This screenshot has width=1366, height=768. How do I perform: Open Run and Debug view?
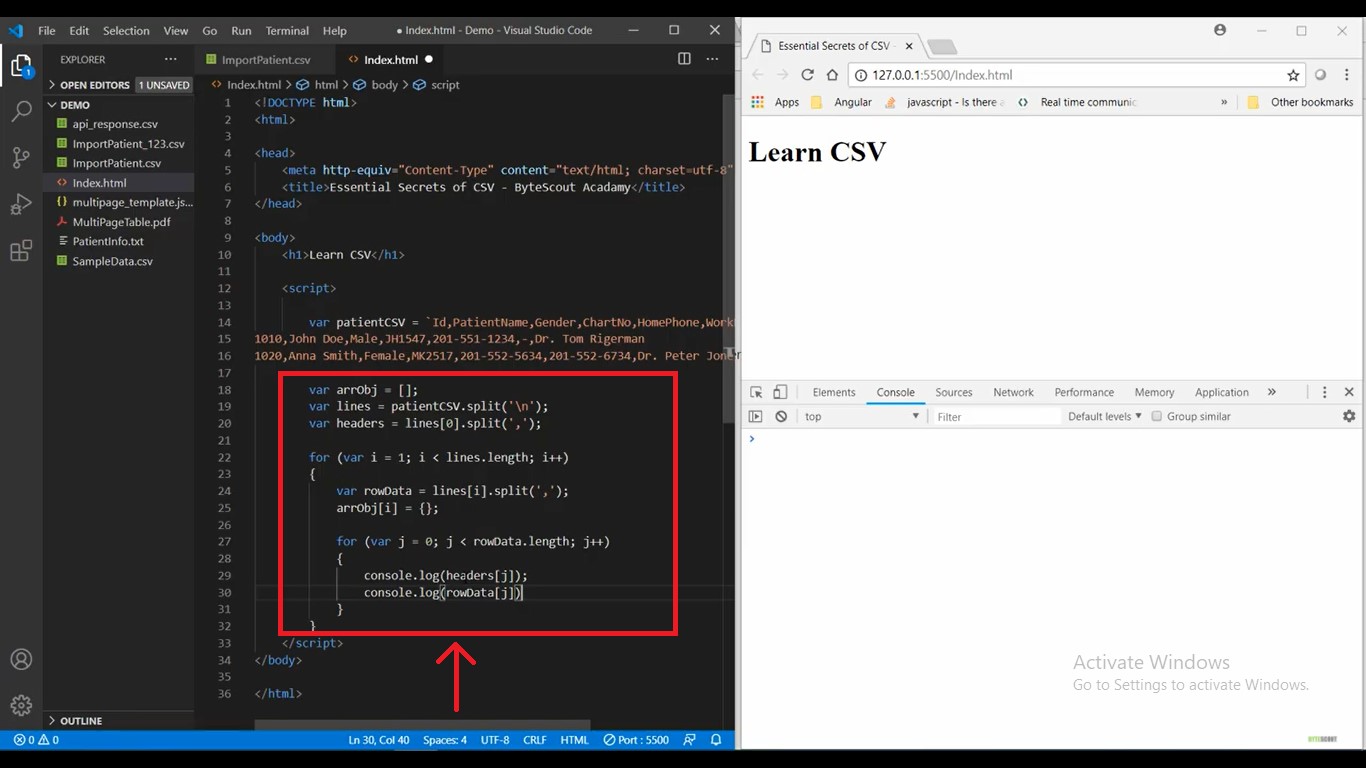(21, 204)
